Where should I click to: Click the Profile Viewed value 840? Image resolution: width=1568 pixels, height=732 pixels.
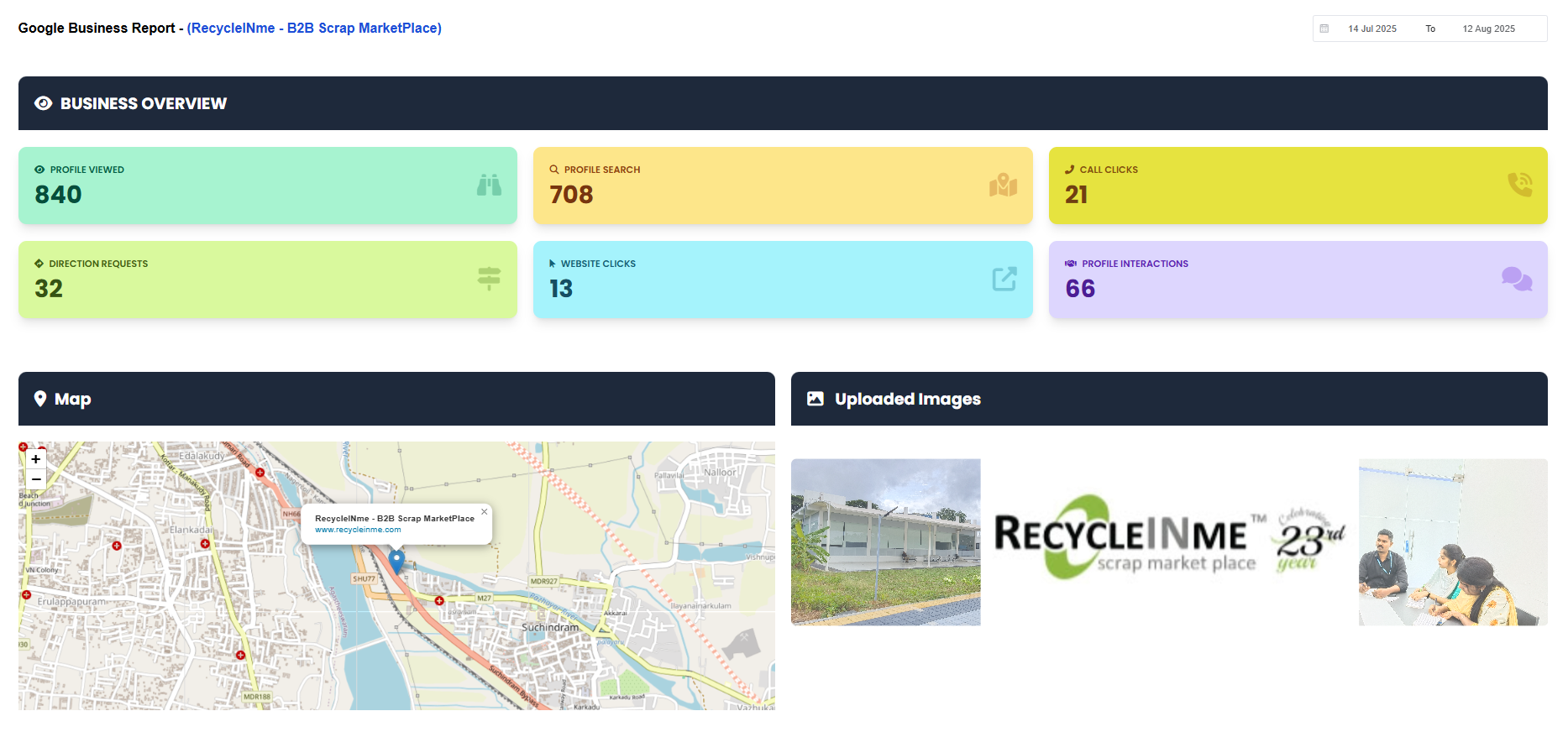(x=58, y=195)
